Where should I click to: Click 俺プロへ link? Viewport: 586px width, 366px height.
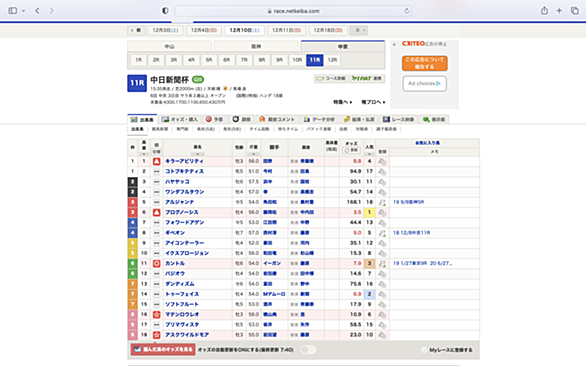(x=373, y=102)
